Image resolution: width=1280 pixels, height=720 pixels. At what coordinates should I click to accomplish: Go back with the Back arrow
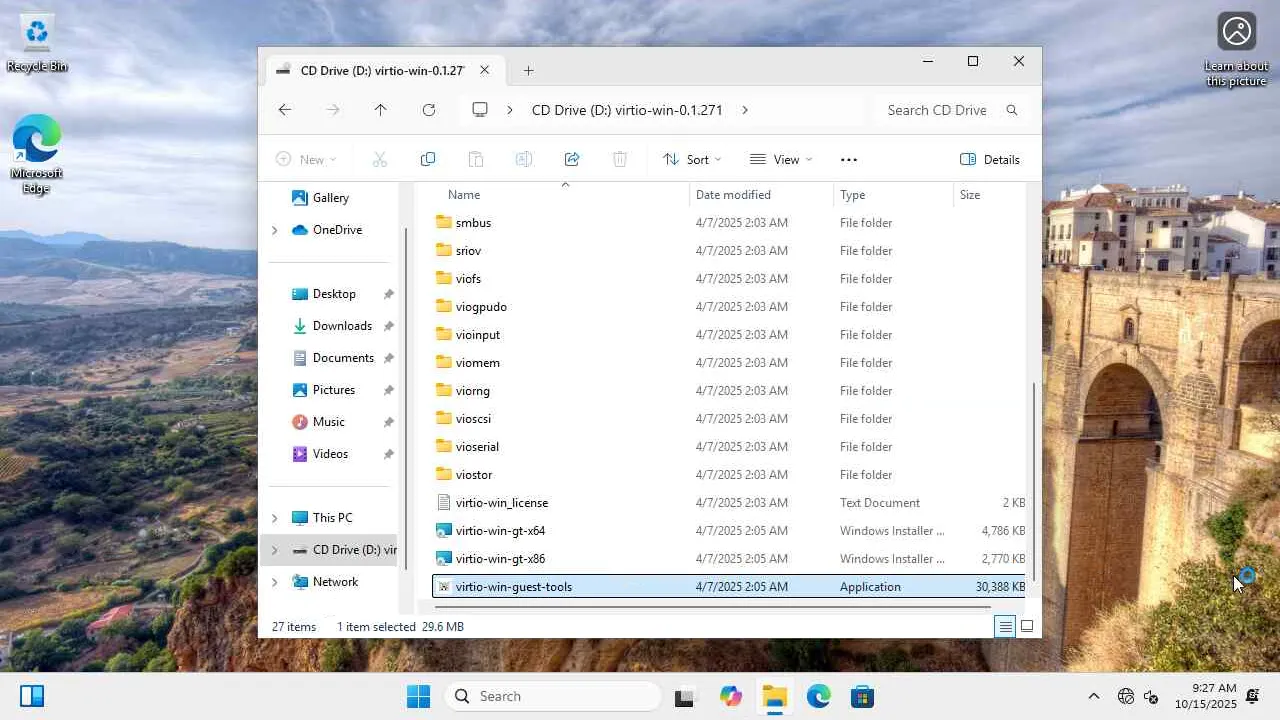pyautogui.click(x=285, y=110)
